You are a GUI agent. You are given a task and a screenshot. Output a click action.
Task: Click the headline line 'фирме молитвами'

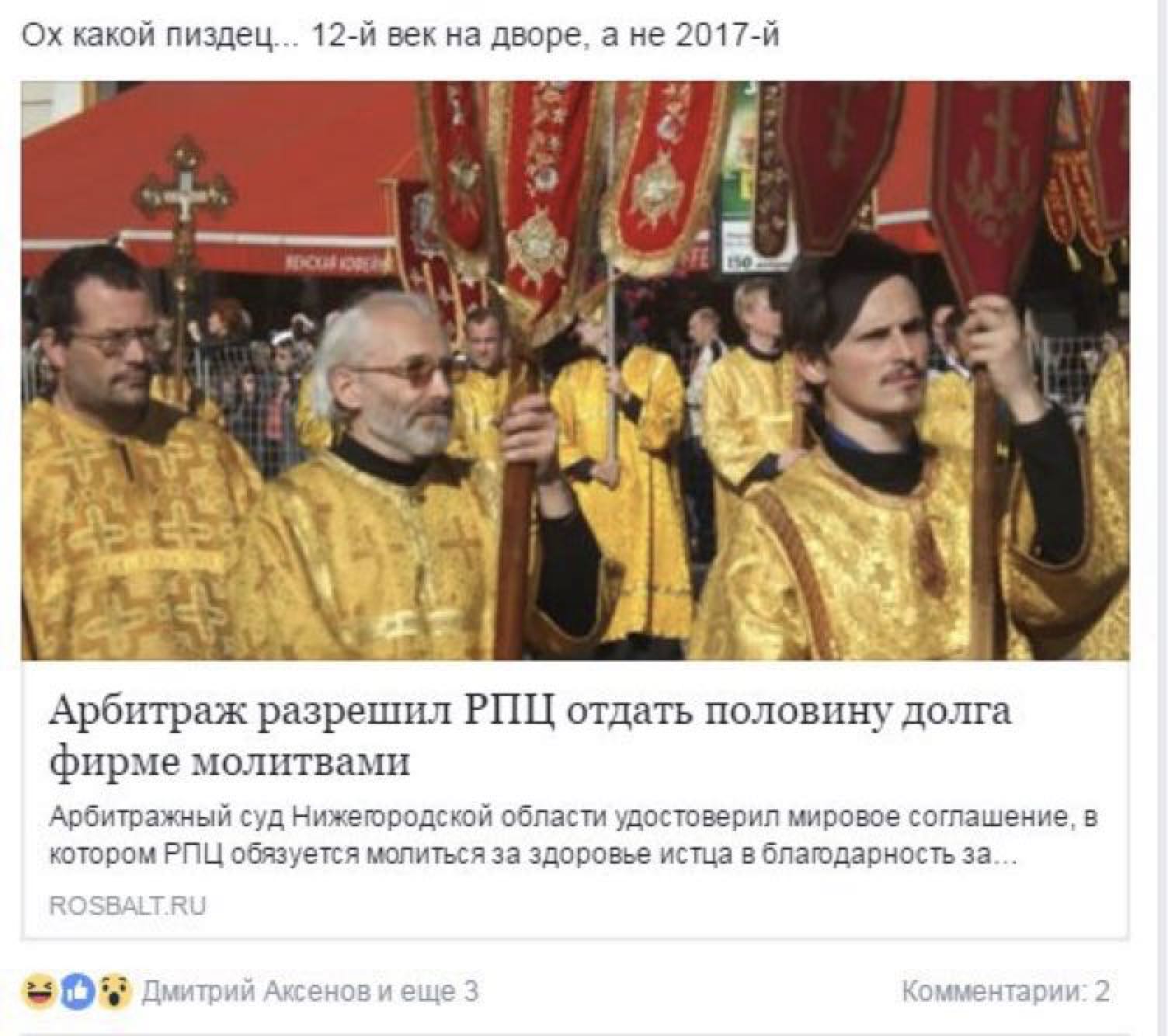pyautogui.click(x=229, y=761)
